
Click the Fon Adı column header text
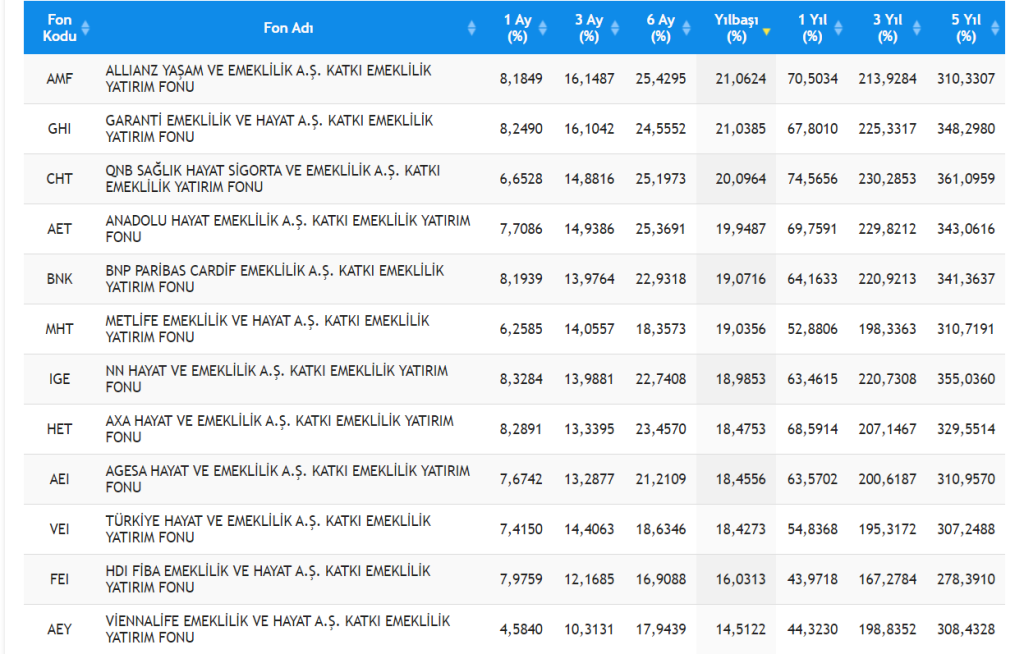[288, 28]
